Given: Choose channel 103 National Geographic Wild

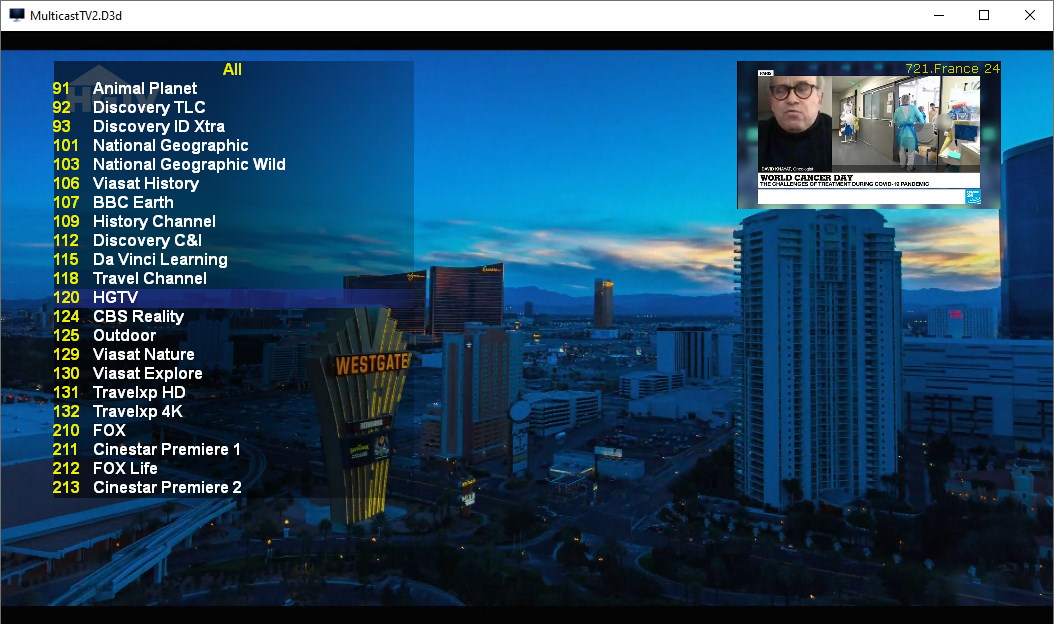Looking at the screenshot, I should tap(233, 164).
